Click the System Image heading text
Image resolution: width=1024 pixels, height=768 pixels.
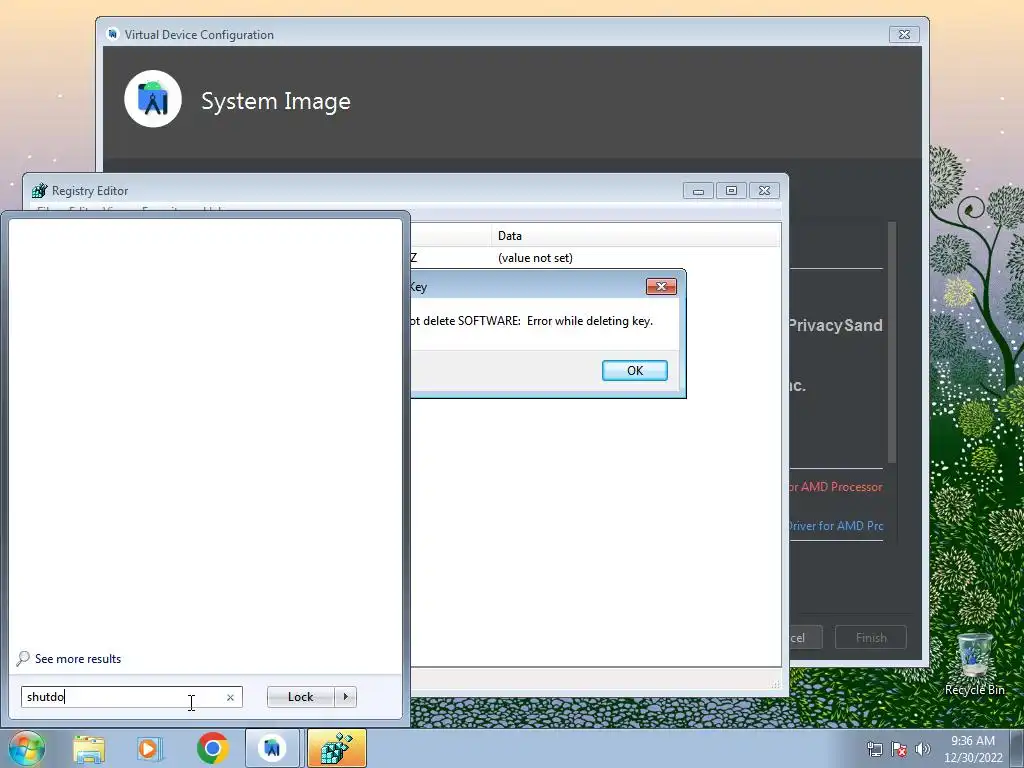click(x=276, y=101)
